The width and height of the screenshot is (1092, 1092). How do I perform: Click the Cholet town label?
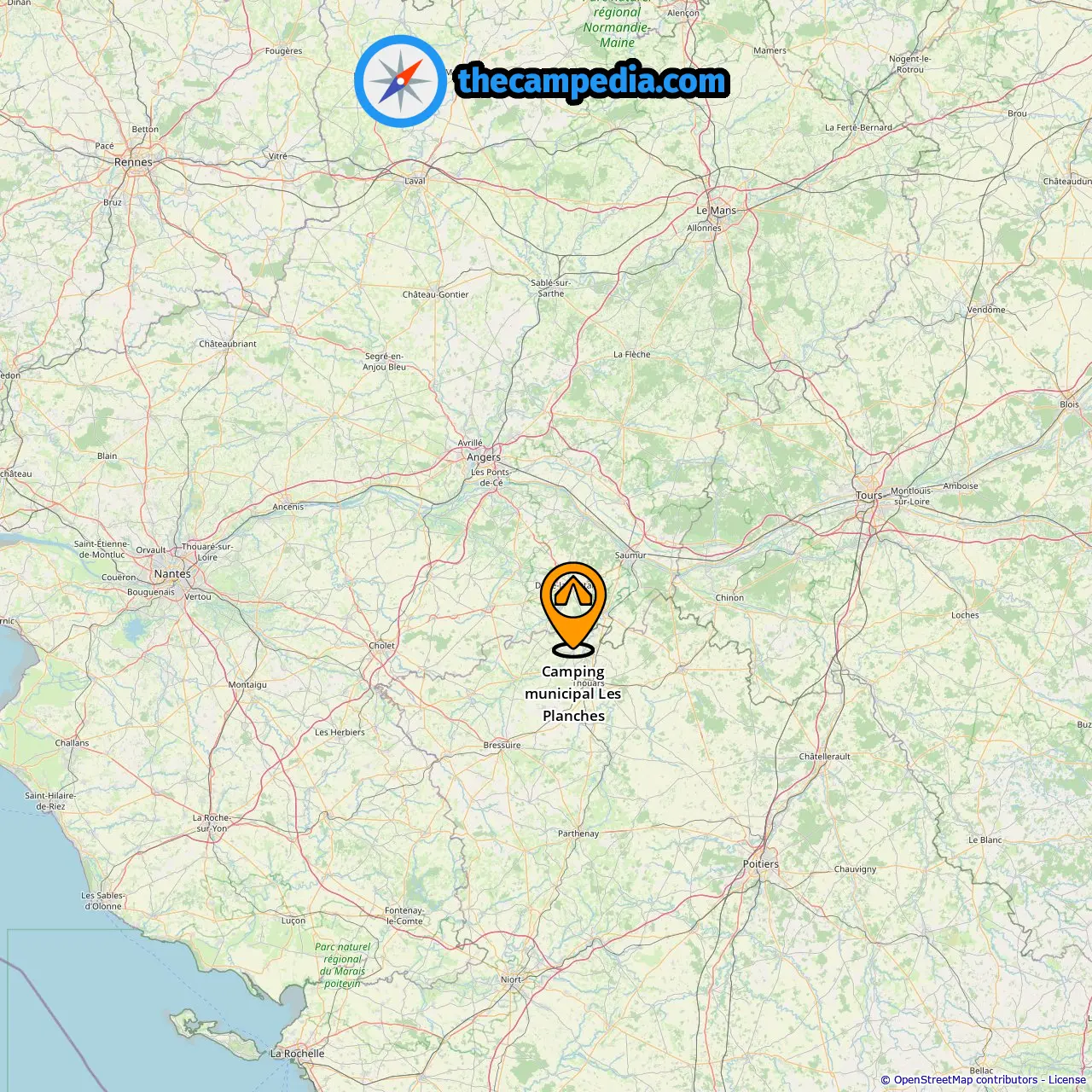pyautogui.click(x=381, y=646)
